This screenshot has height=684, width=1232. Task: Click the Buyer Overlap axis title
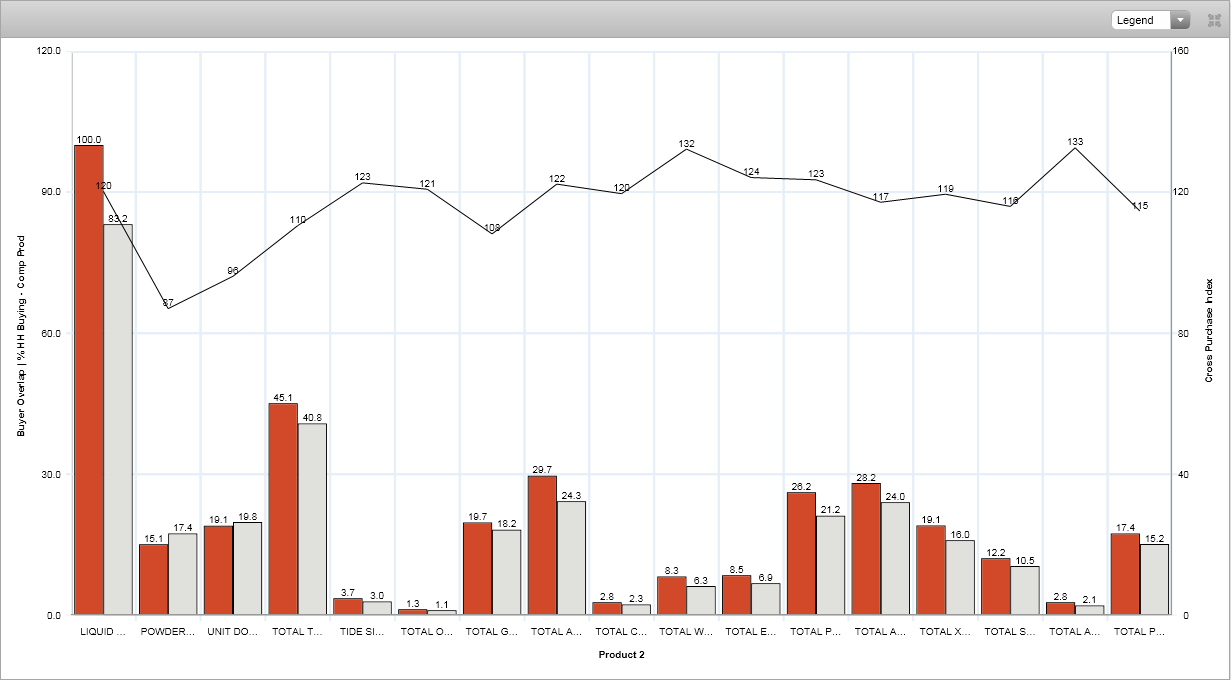point(21,336)
